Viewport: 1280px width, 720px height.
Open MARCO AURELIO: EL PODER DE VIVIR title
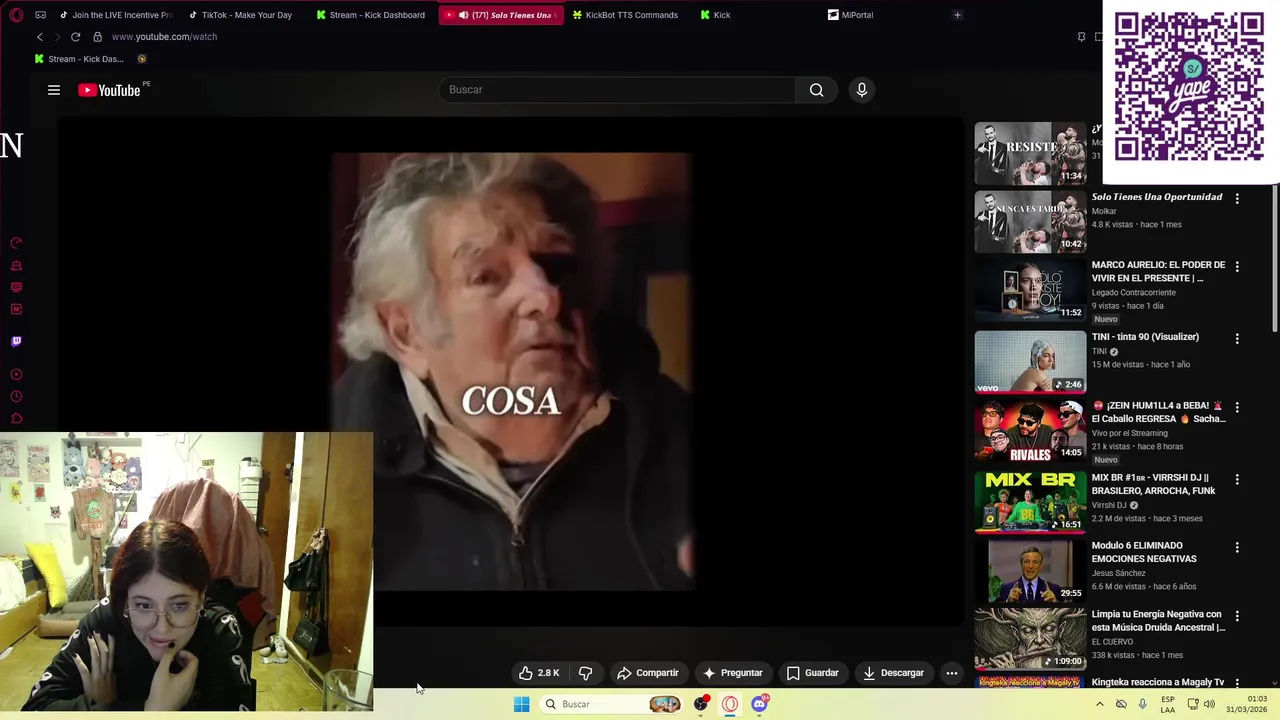pyautogui.click(x=1158, y=271)
